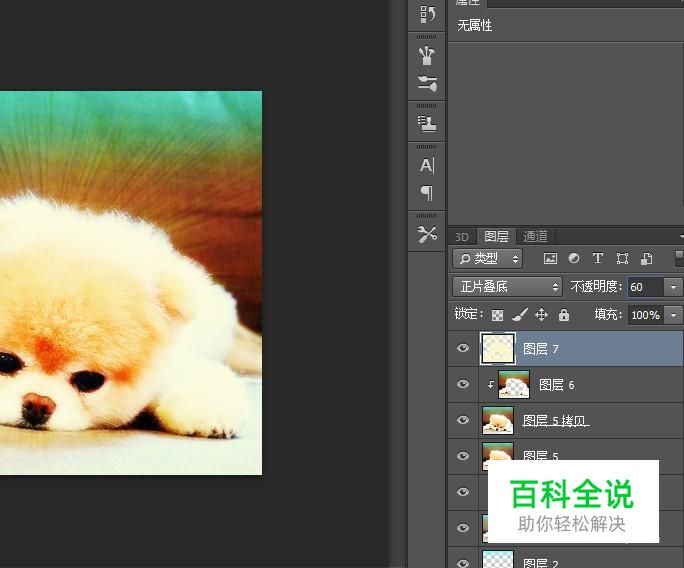
Task: Open the Paragraph panel icon
Action: 427,192
